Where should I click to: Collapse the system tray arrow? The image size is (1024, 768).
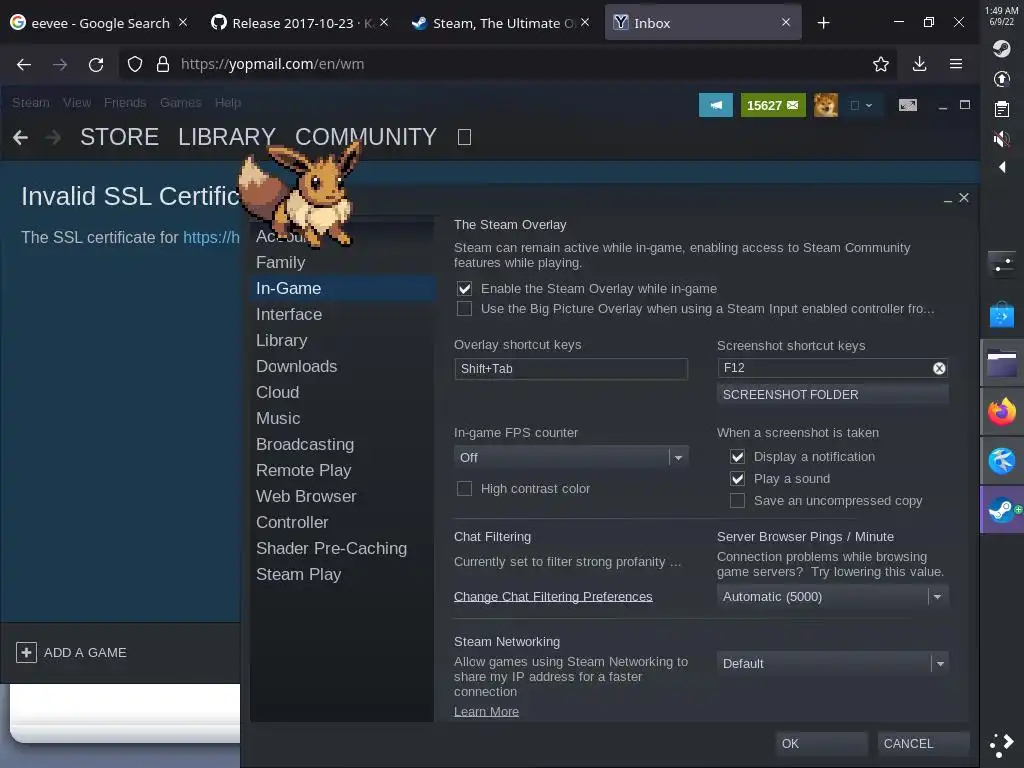(1002, 167)
